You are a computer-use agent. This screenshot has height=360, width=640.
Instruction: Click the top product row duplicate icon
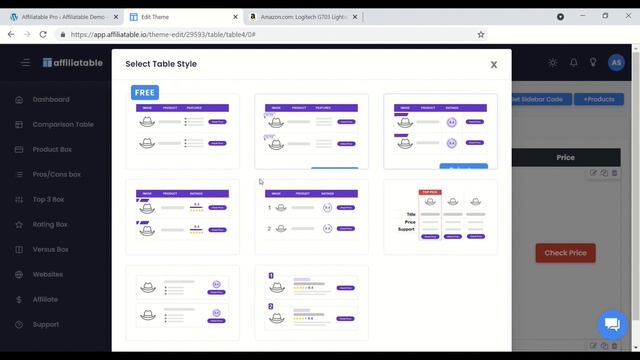604,173
